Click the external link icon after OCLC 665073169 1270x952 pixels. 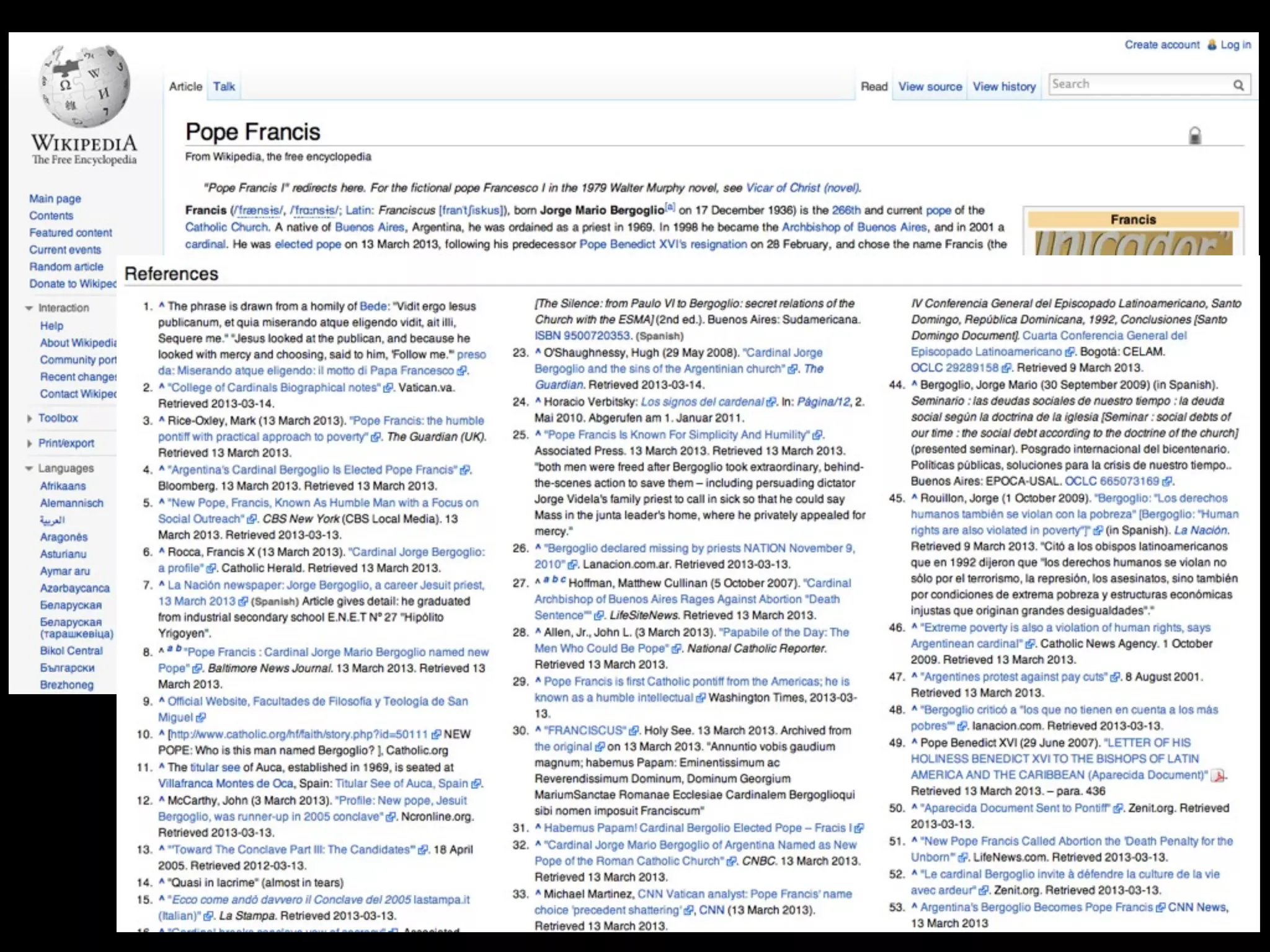(1168, 482)
